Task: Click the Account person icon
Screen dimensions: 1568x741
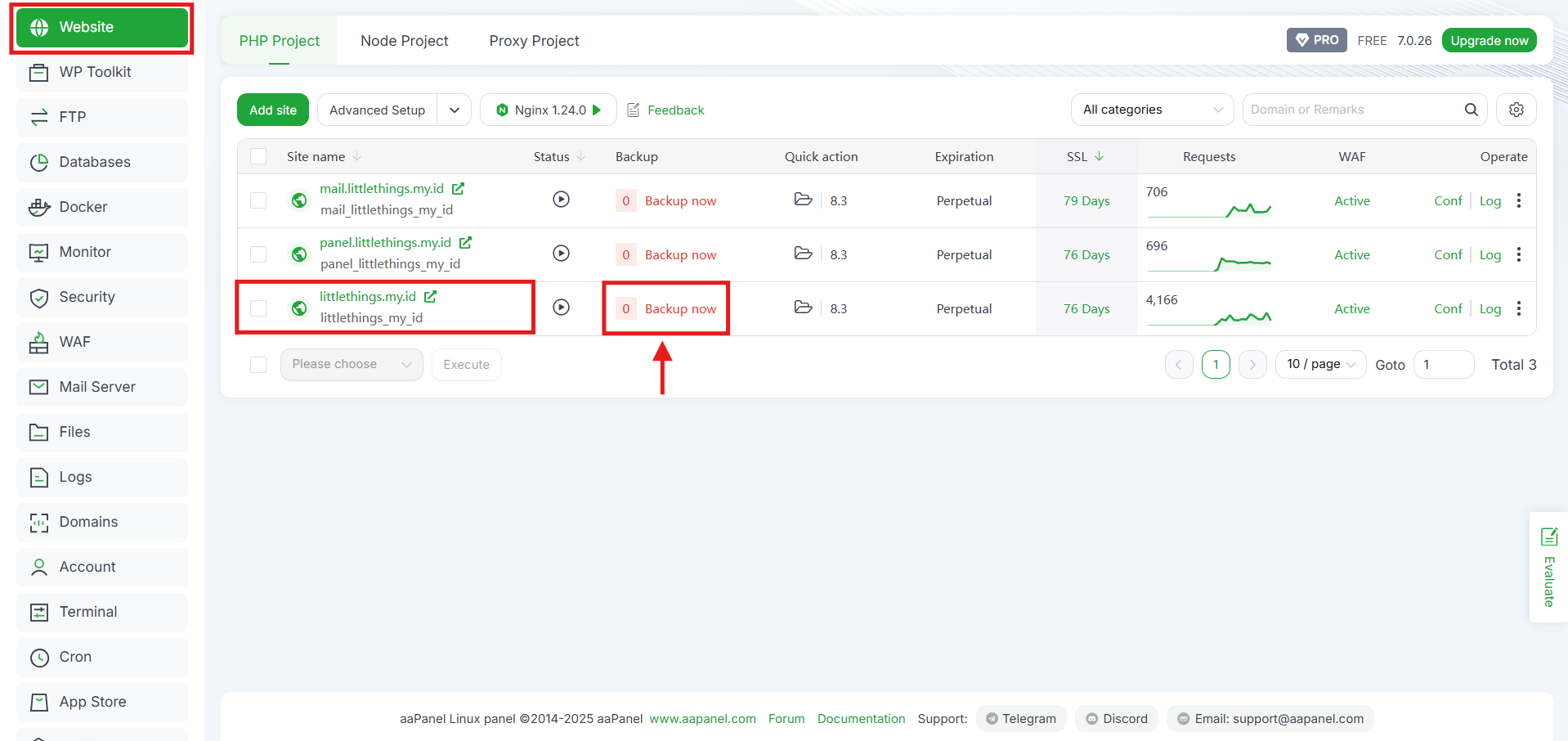Action: (x=39, y=567)
